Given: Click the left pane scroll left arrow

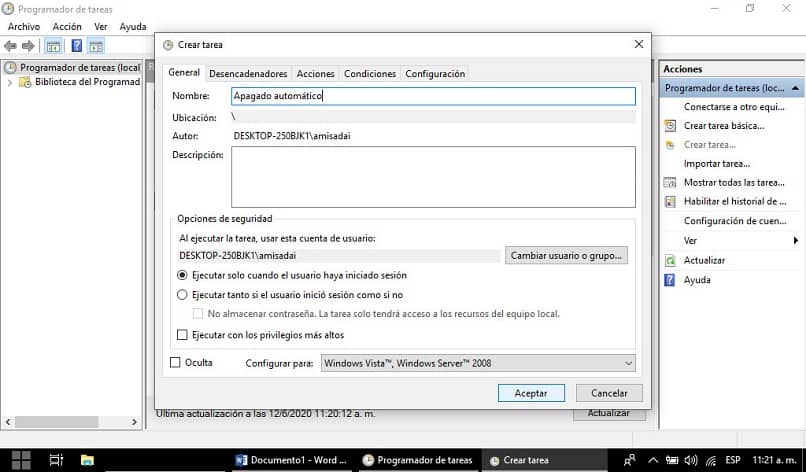Looking at the screenshot, I should 8,422.
